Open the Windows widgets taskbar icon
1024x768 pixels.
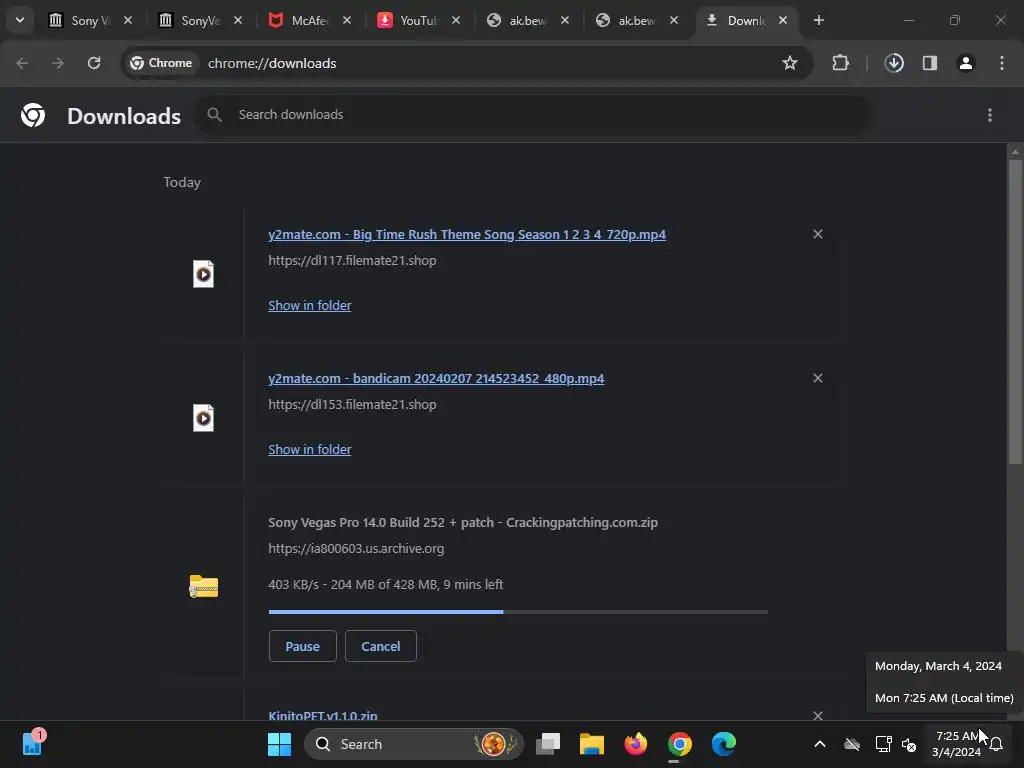point(31,744)
